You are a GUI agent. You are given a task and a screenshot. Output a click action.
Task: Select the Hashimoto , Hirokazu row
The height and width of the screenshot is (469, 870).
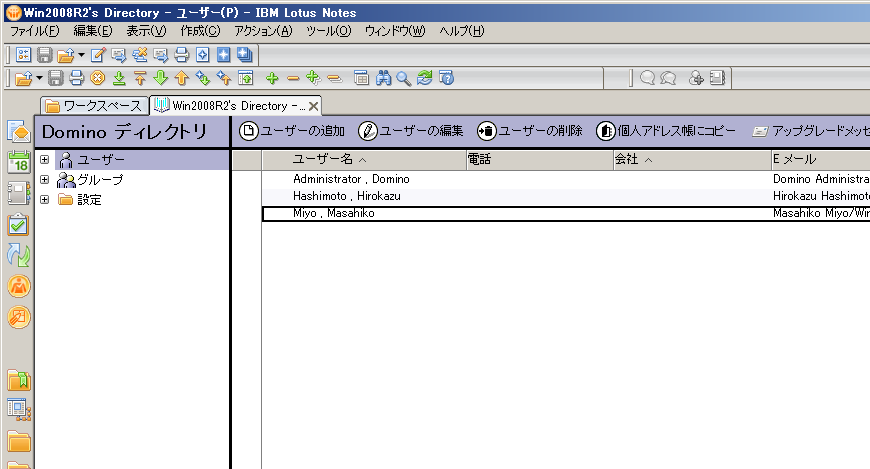(566, 196)
